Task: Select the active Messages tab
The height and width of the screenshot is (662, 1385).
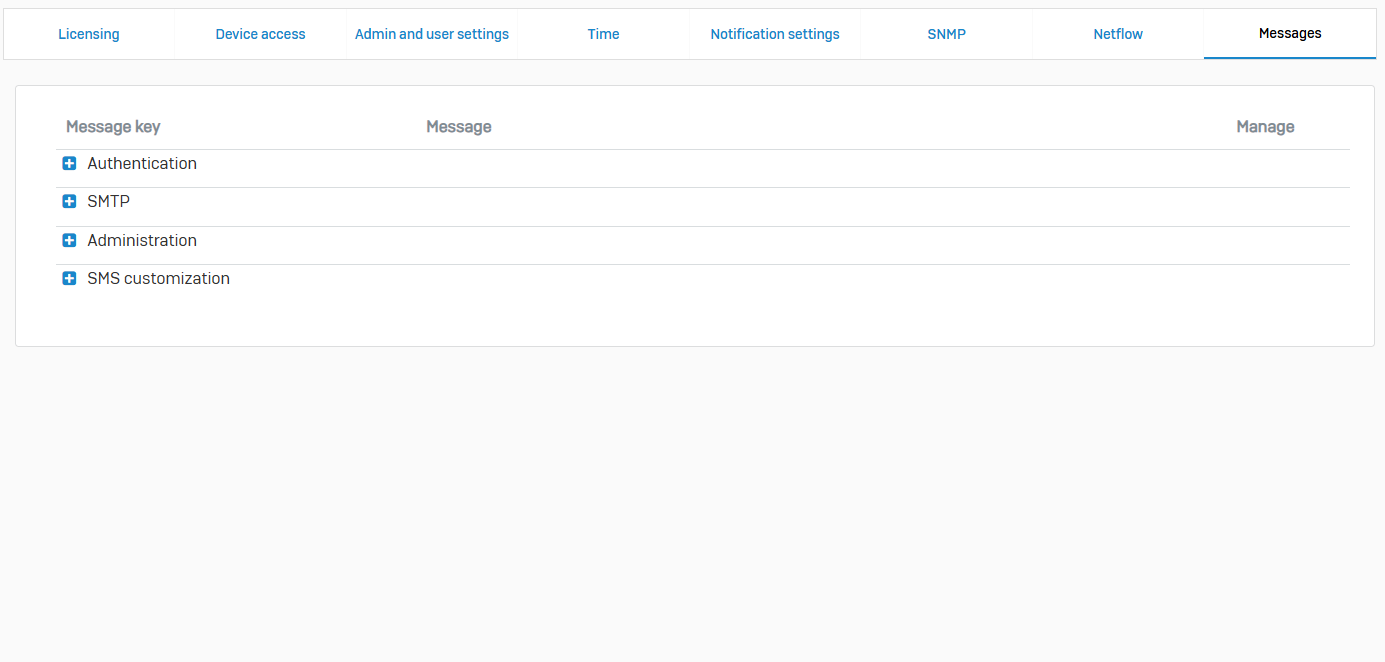Action: click(1290, 34)
